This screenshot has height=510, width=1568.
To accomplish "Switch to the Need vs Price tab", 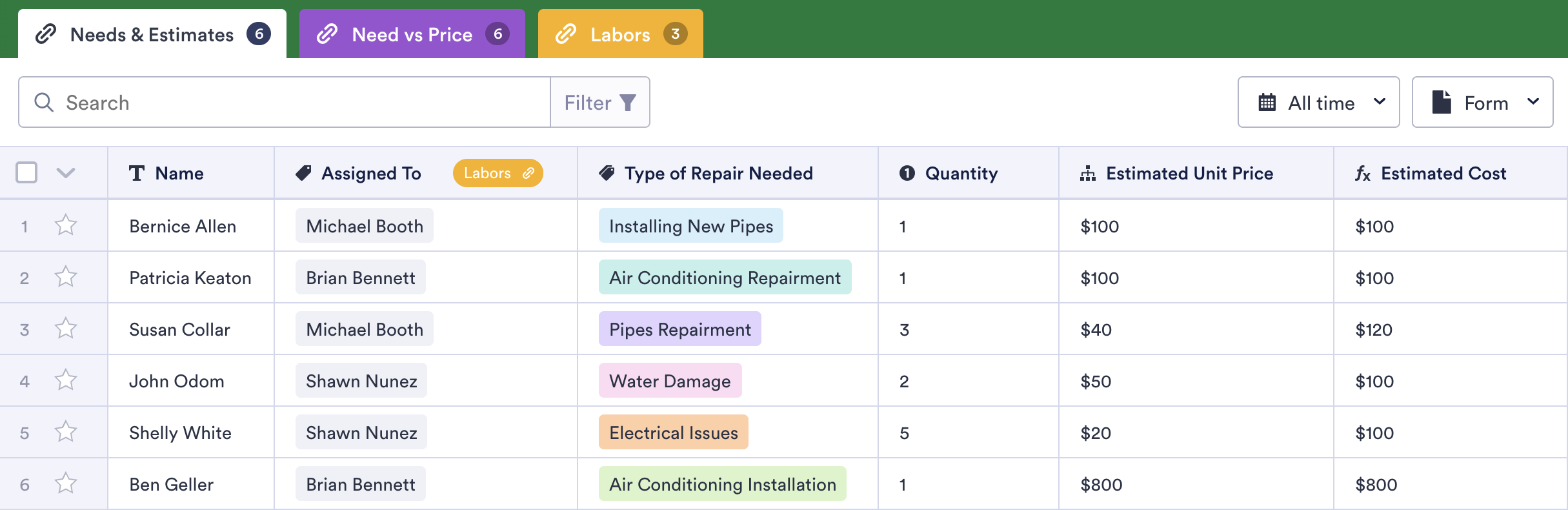I will 412,34.
